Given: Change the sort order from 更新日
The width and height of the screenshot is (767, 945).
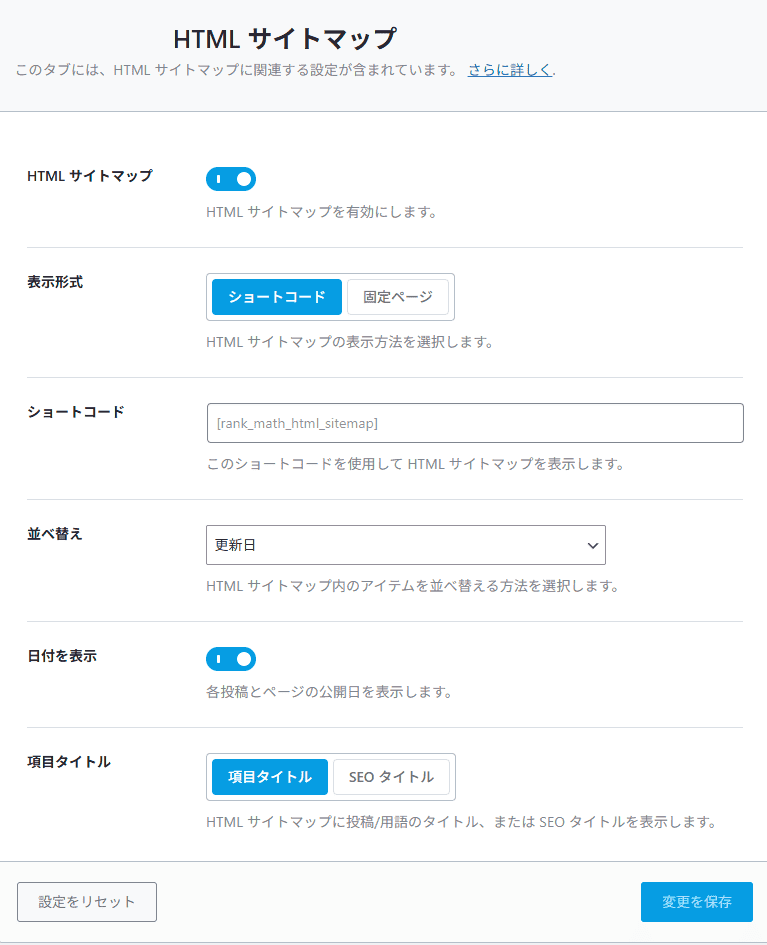Looking at the screenshot, I should 406,545.
